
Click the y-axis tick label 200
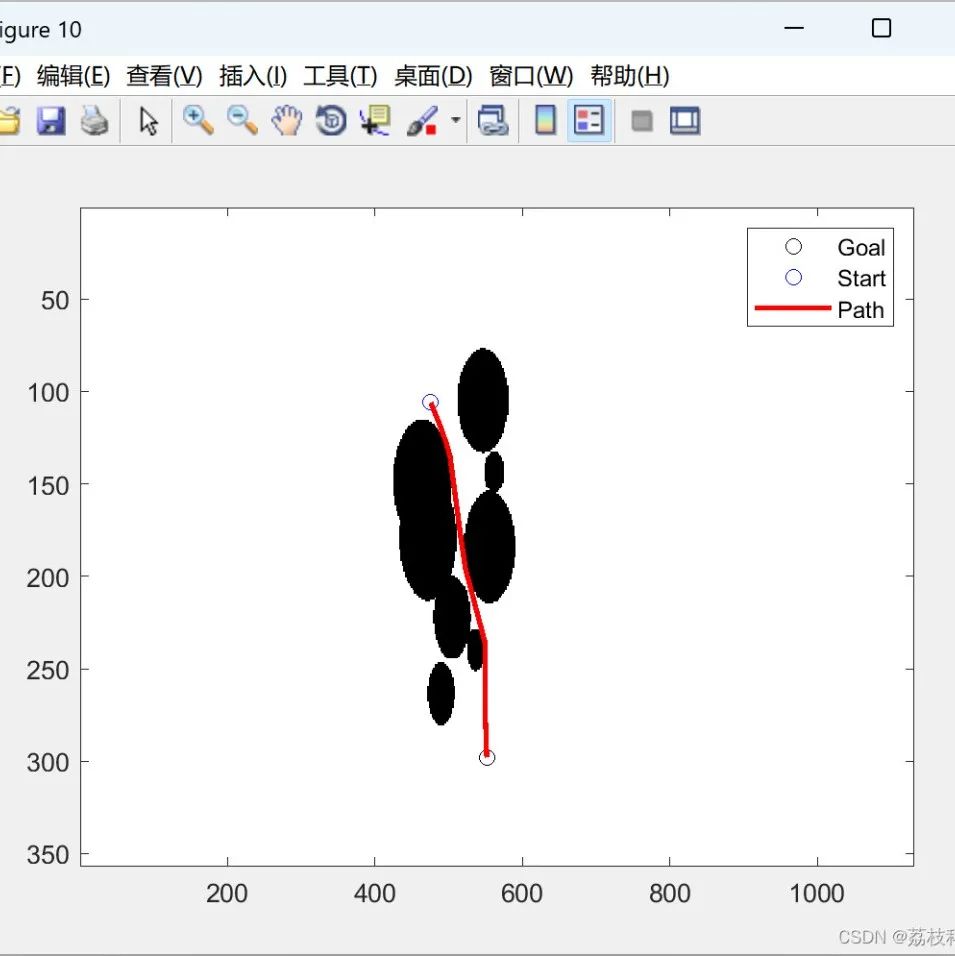click(x=48, y=577)
